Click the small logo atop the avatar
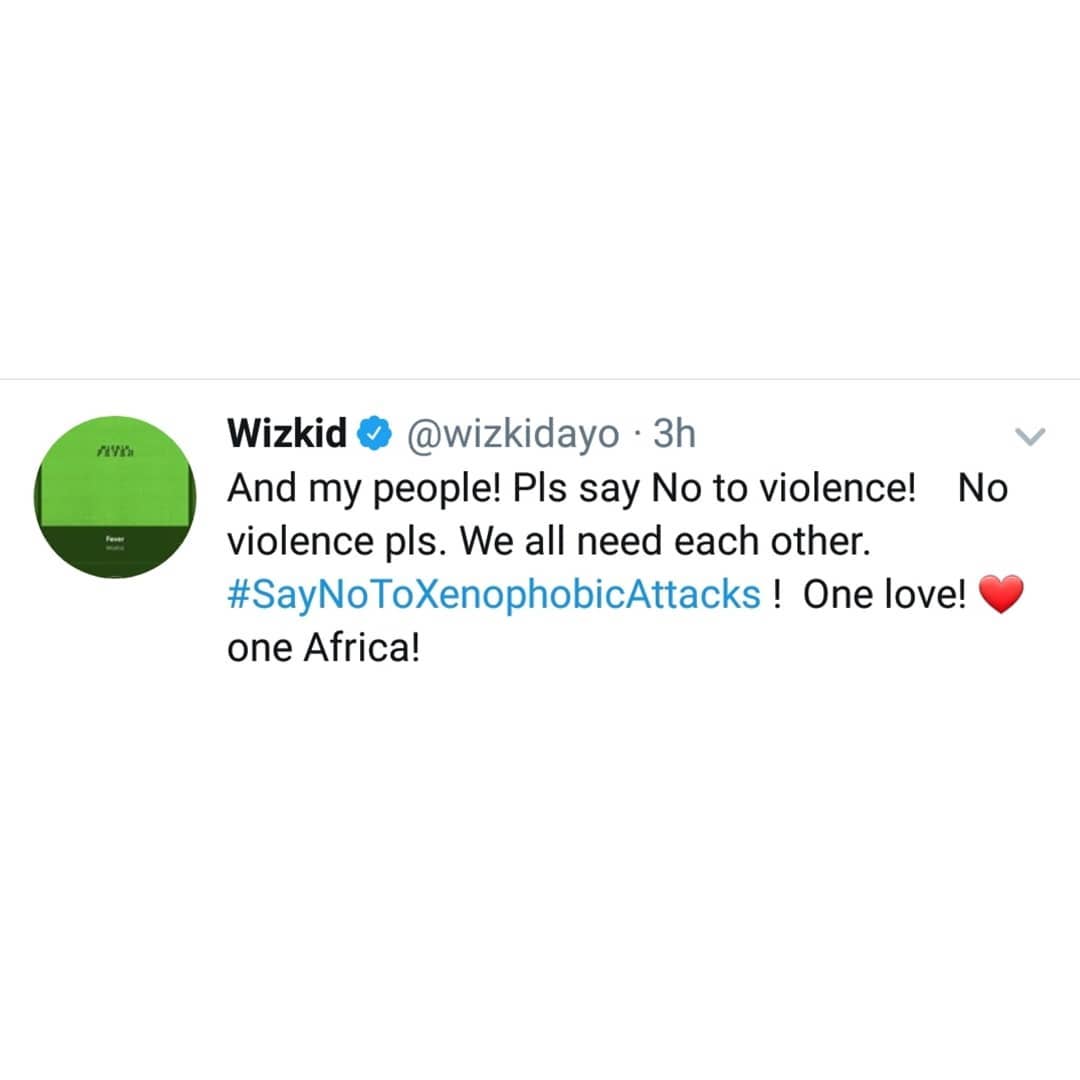The width and height of the screenshot is (1080, 1080). click(x=115, y=452)
